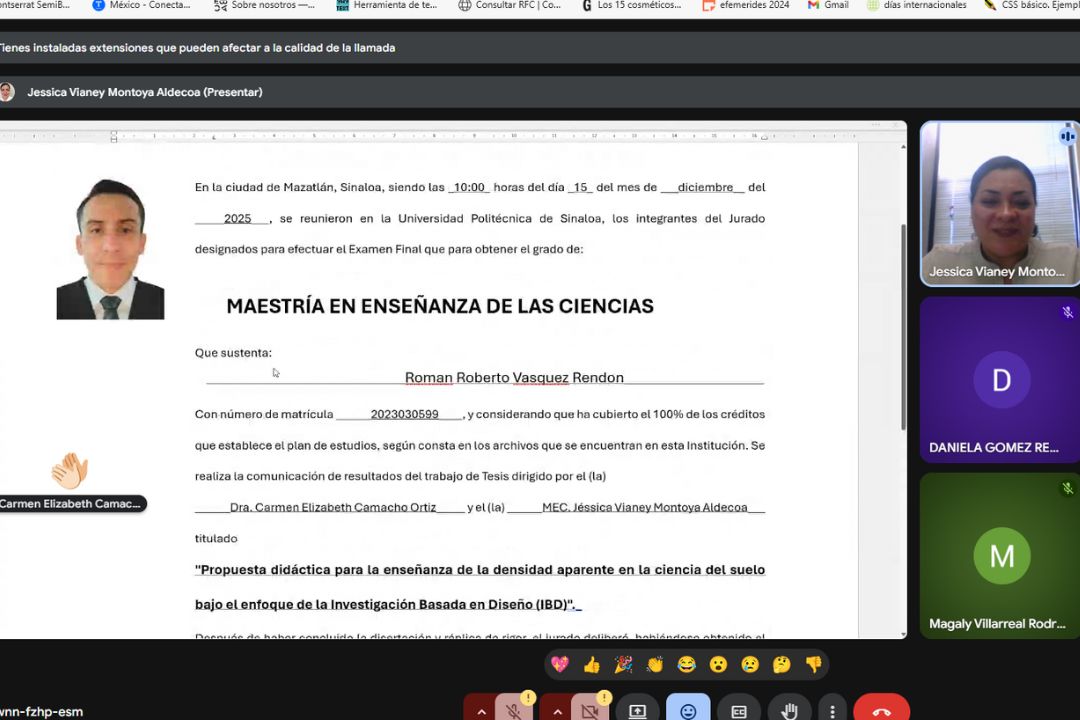
Task: Send the thumbs down reaction
Action: pos(813,665)
